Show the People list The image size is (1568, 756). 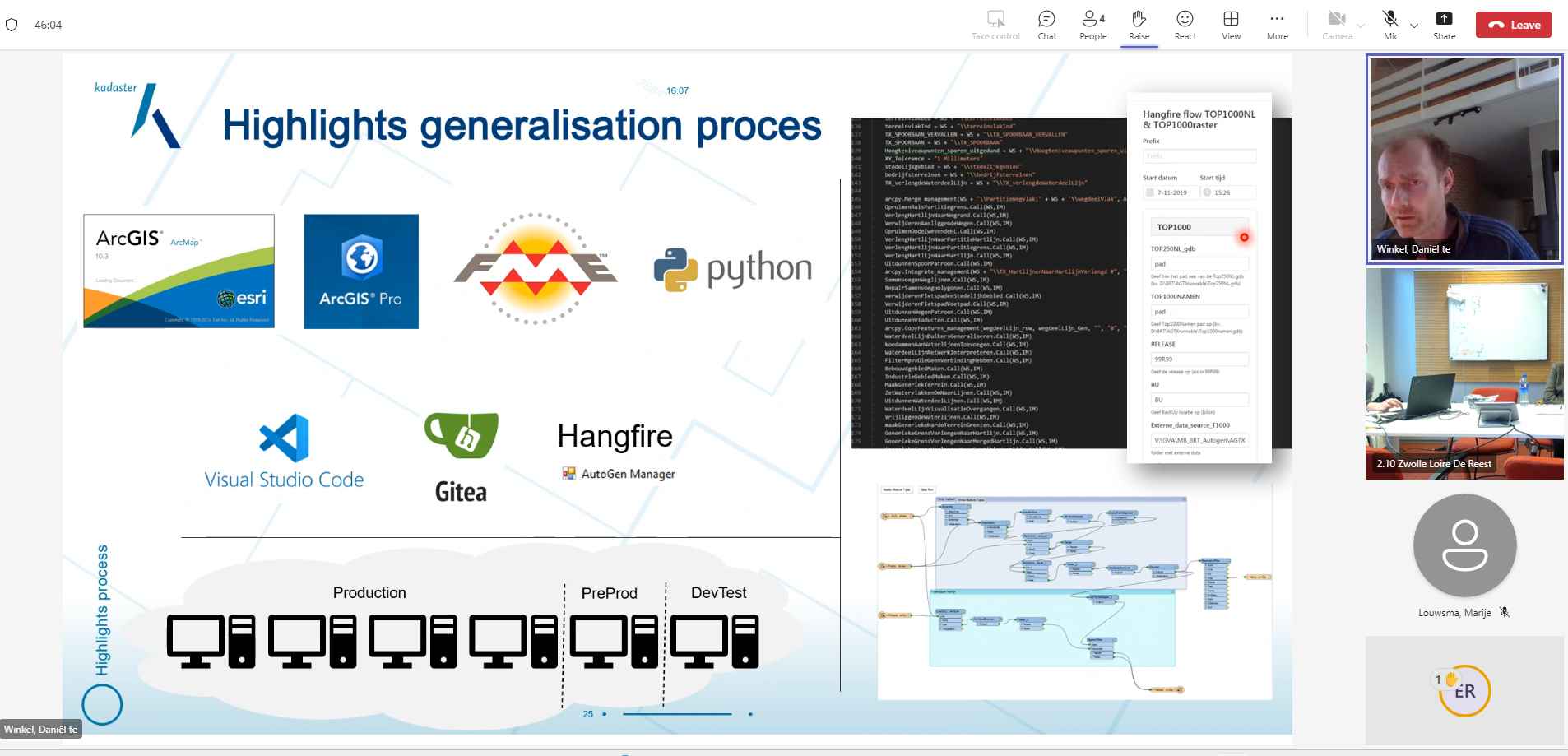[1092, 25]
